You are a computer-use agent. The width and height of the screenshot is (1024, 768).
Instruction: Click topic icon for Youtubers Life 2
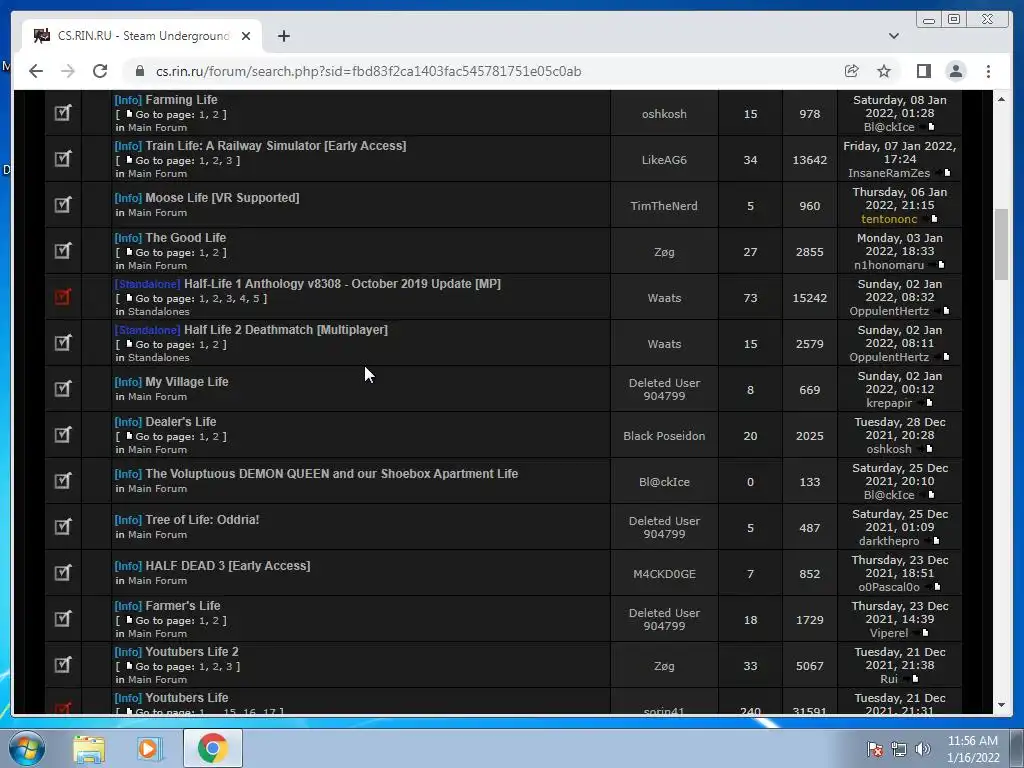[62, 665]
